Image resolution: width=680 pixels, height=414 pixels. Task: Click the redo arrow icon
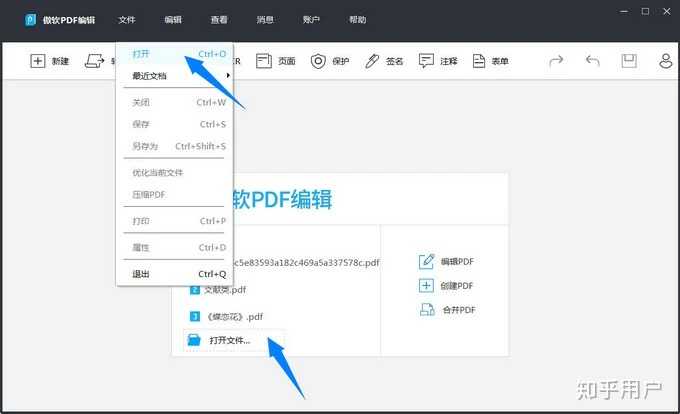click(556, 61)
